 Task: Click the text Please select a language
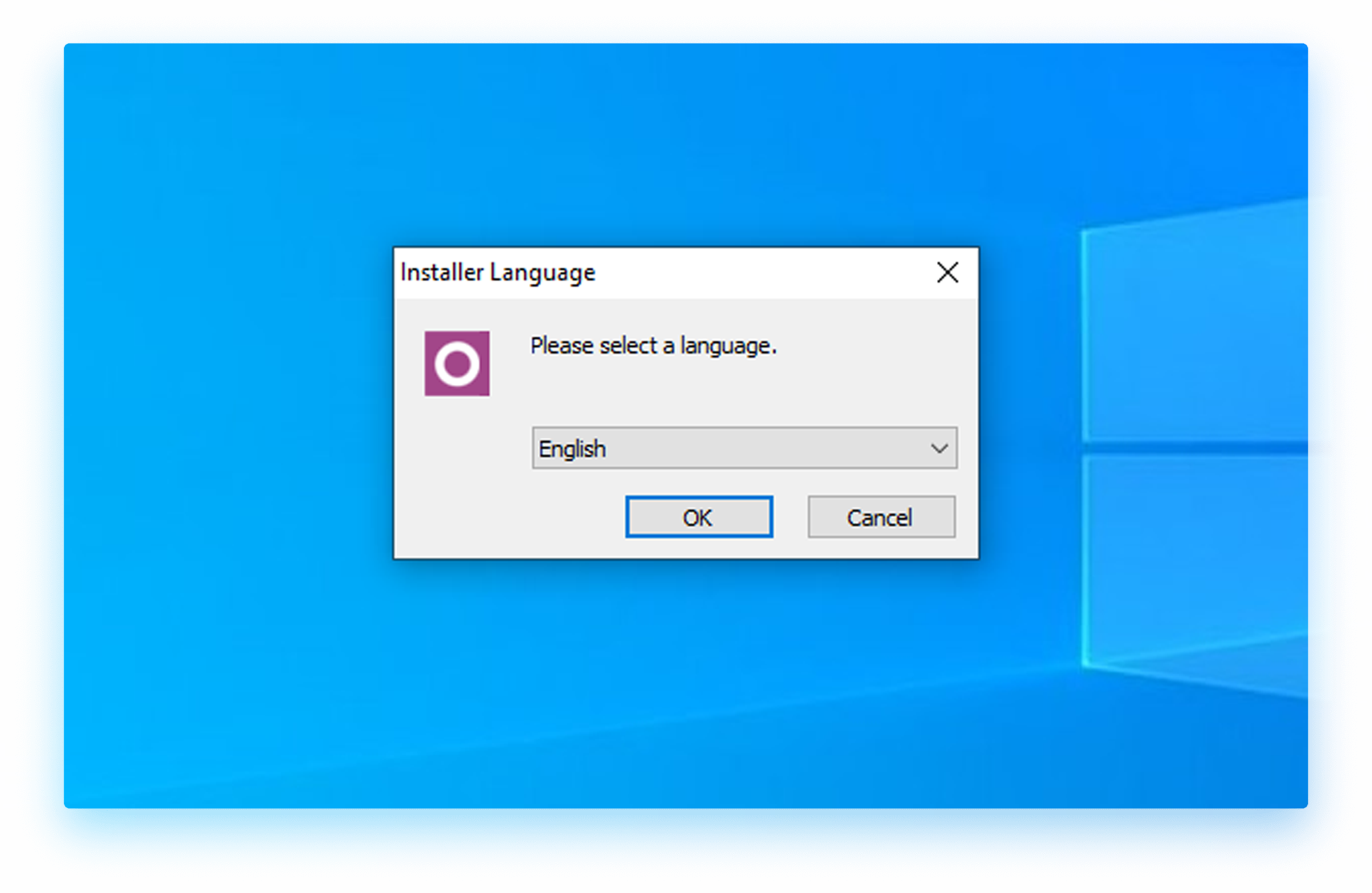[x=654, y=346]
